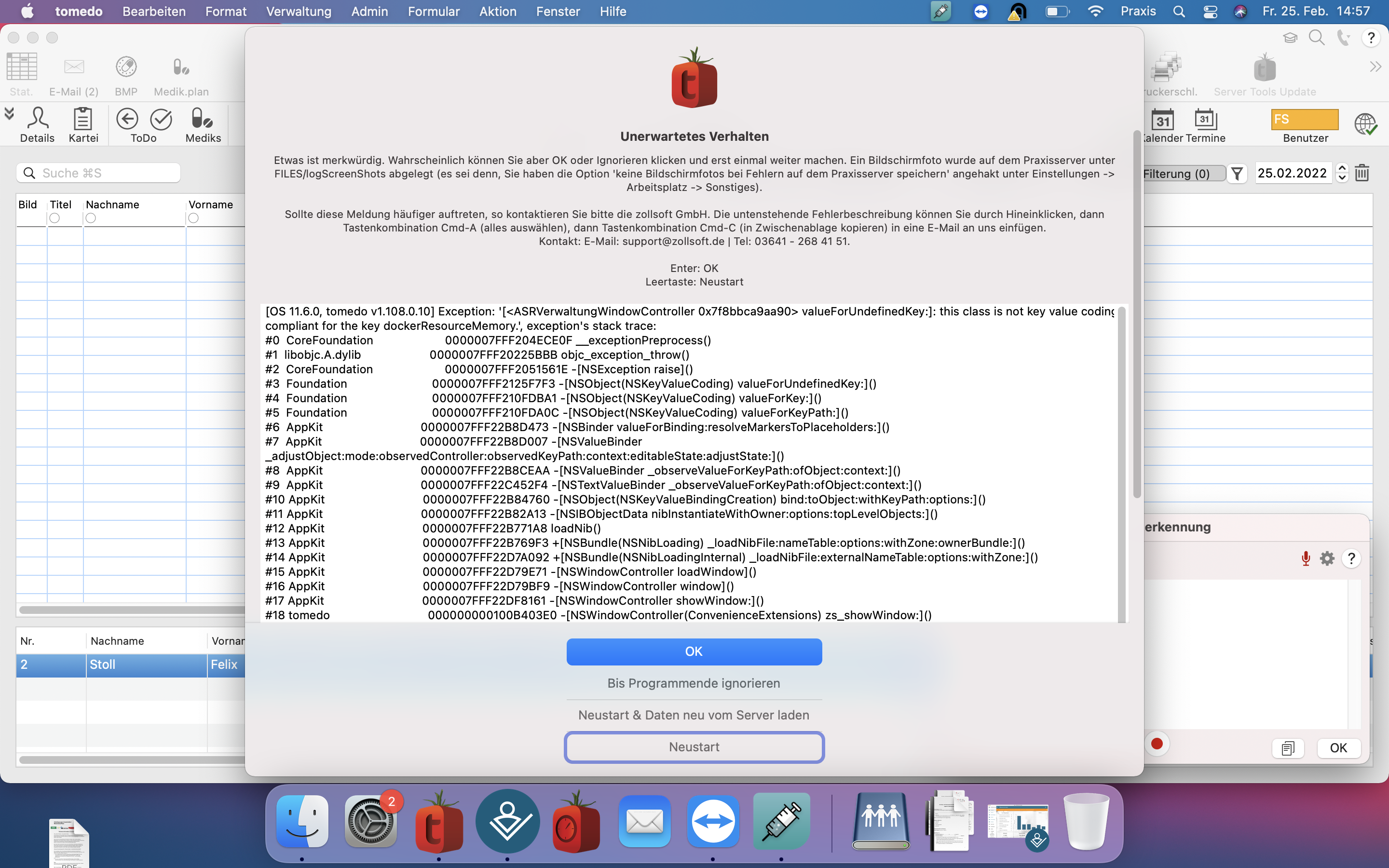This screenshot has height=868, width=1389.
Task: Open the Admin menu
Action: [x=369, y=12]
